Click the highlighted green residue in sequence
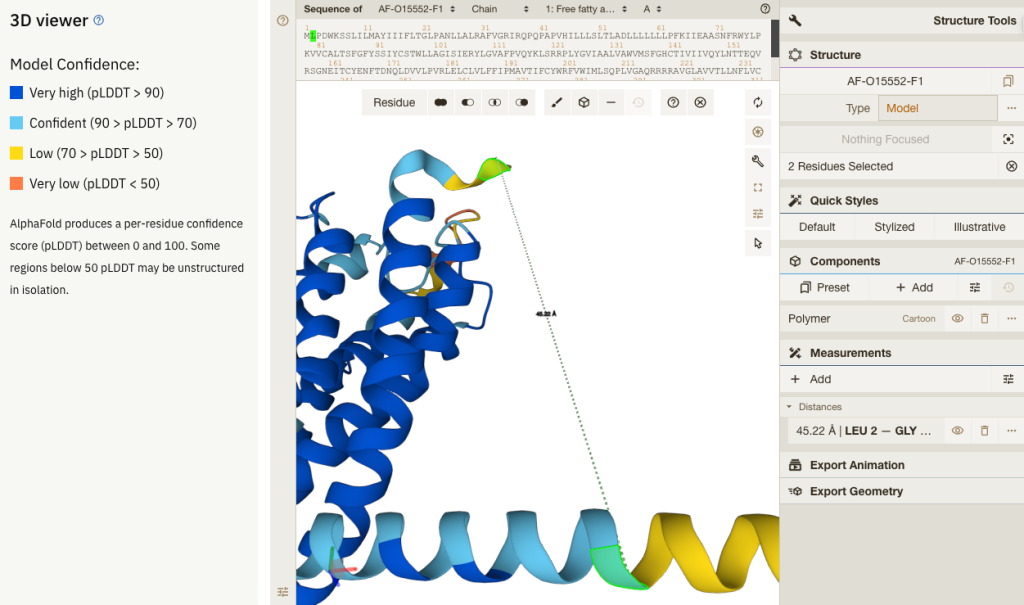The height and width of the screenshot is (605, 1024). tap(313, 36)
